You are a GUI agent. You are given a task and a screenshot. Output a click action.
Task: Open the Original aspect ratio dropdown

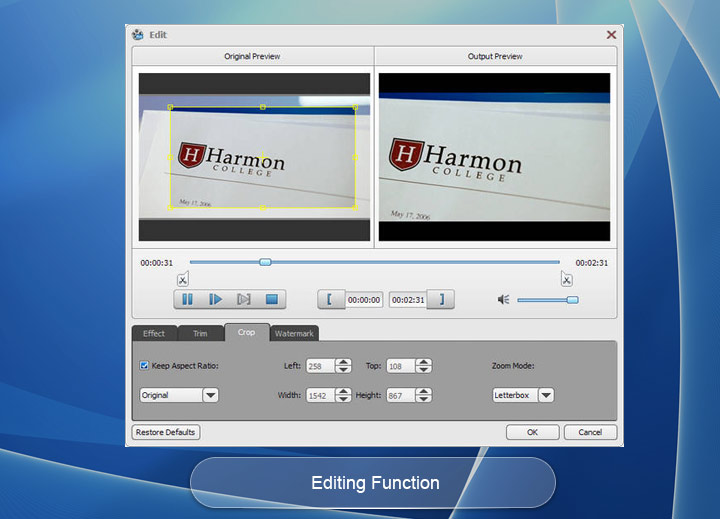[x=211, y=395]
